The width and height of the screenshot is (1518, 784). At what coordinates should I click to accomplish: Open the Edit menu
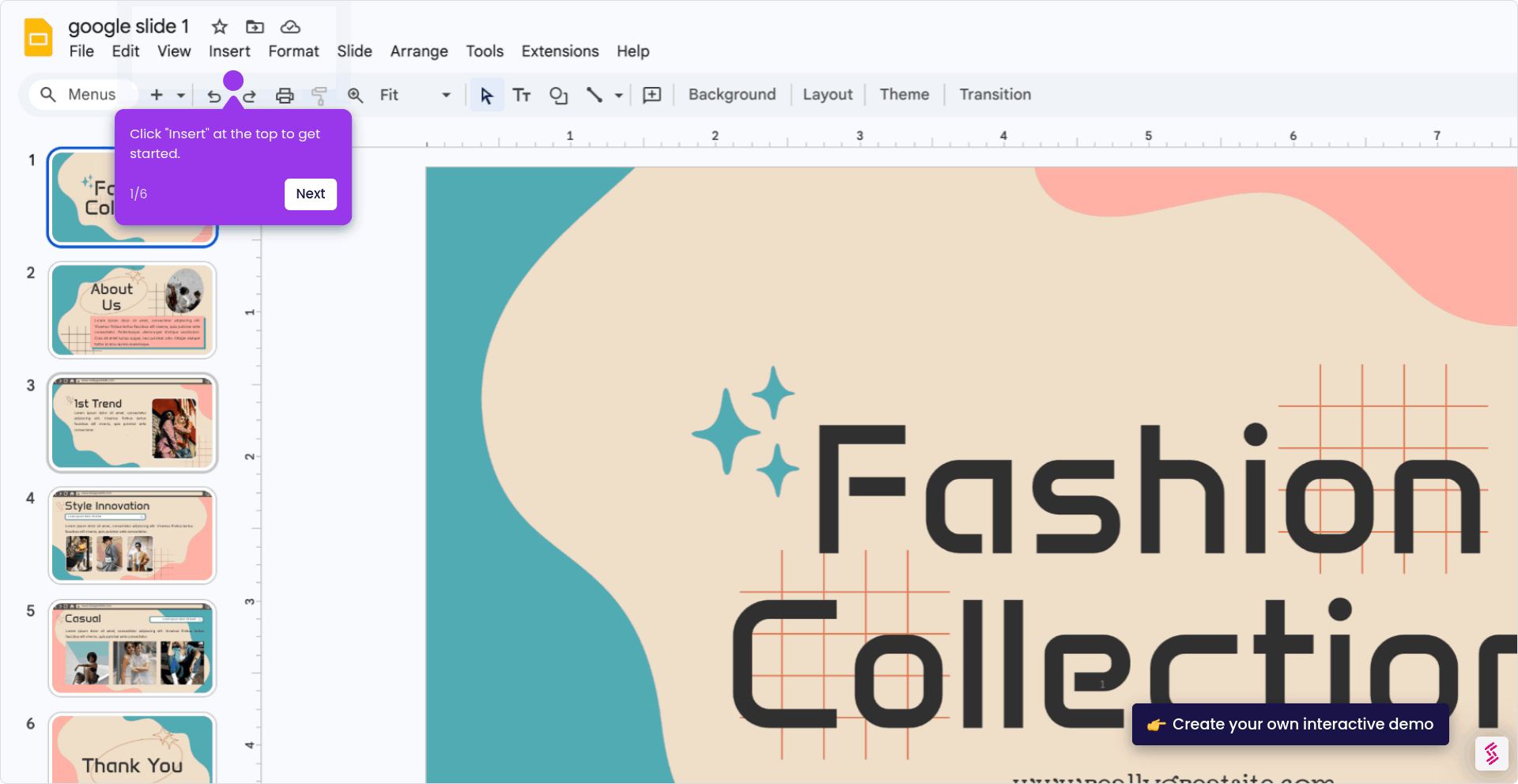pos(126,51)
